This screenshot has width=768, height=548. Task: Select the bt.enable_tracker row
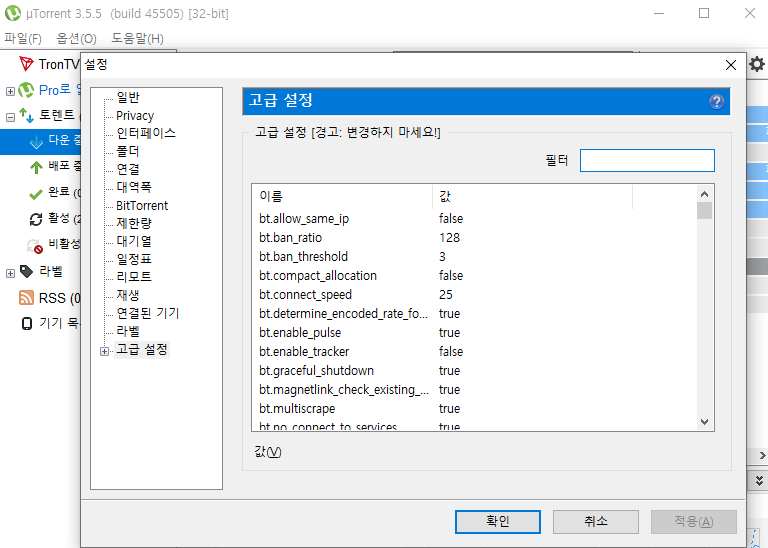tap(474, 352)
